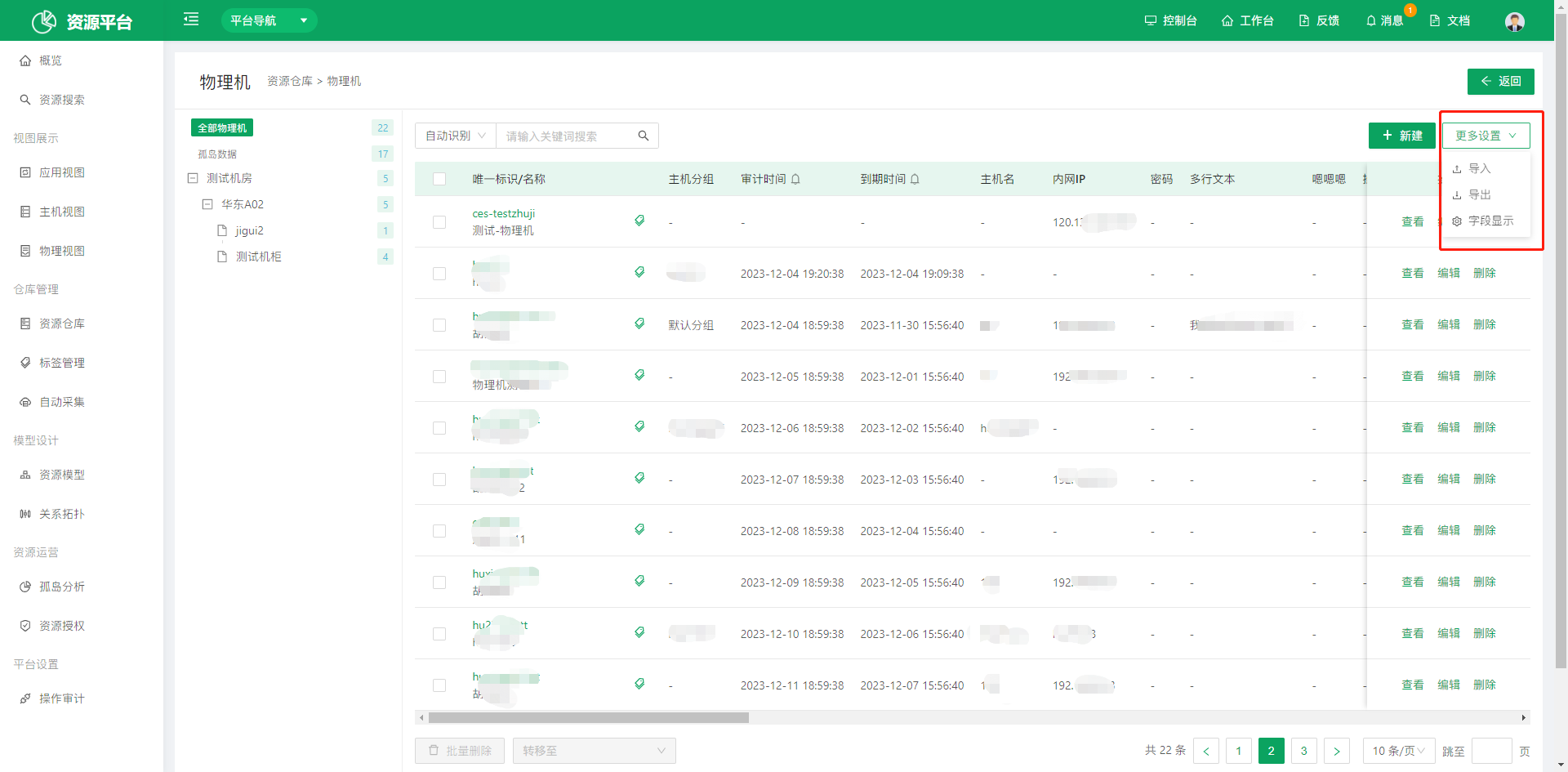Click the tag icon in ces-testzhuji row

pyautogui.click(x=639, y=221)
